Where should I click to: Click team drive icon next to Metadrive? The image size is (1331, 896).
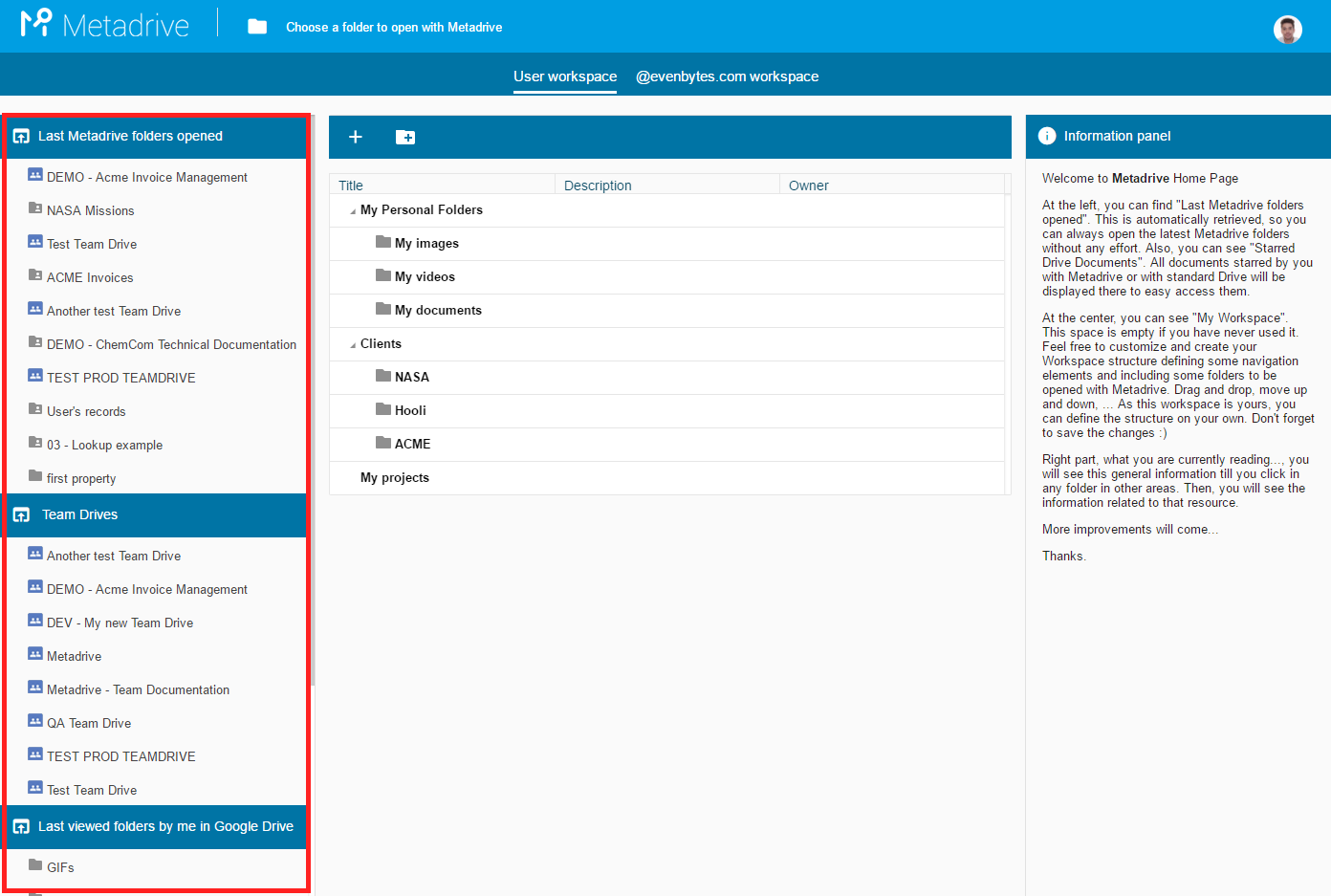click(35, 654)
